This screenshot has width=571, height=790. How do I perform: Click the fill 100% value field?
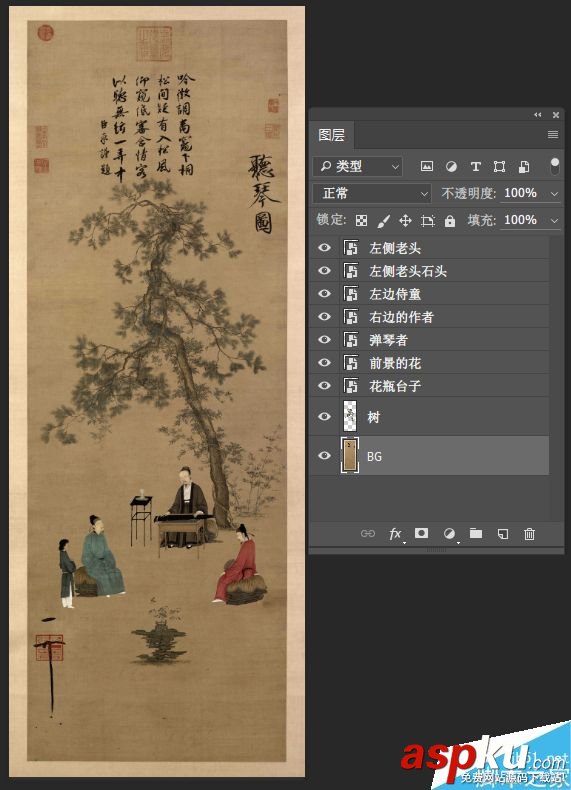(521, 220)
